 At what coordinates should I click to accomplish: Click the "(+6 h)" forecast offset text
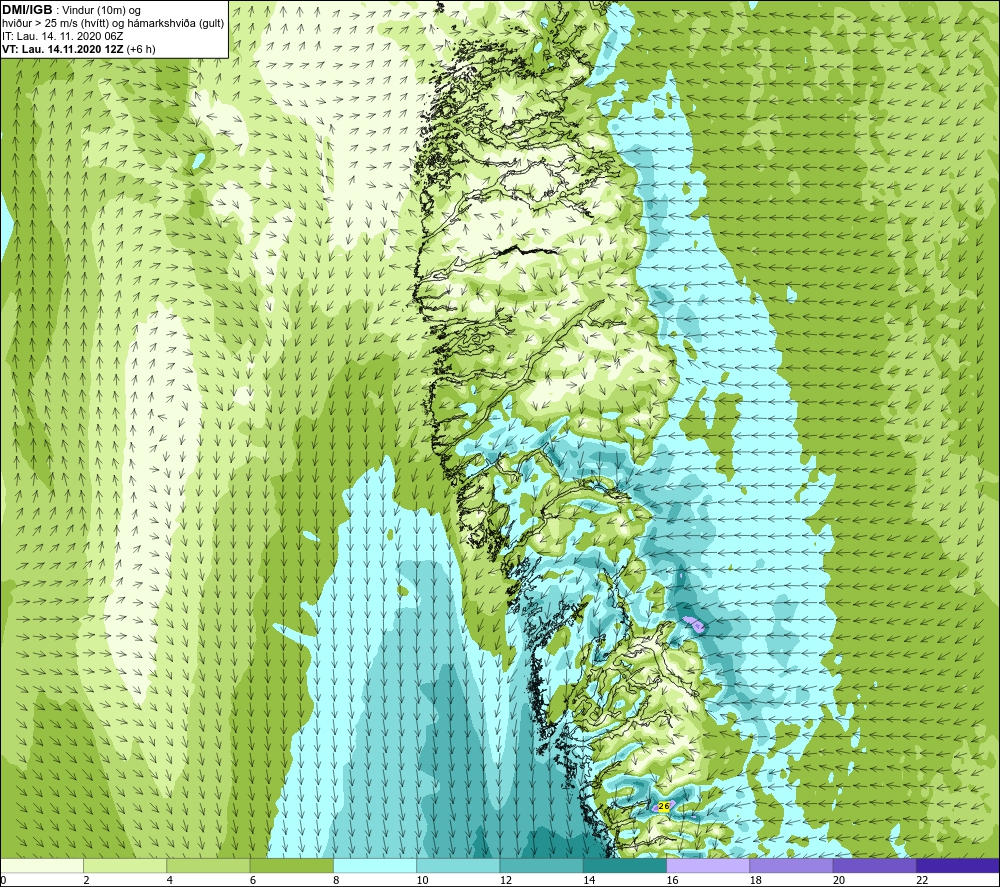(x=141, y=49)
